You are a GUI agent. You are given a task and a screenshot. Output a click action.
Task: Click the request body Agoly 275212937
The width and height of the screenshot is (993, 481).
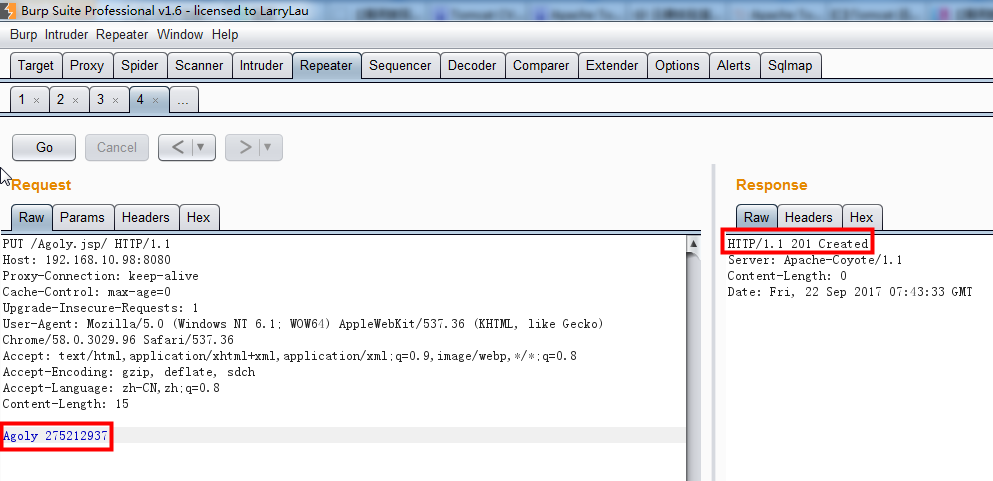[x=56, y=435]
